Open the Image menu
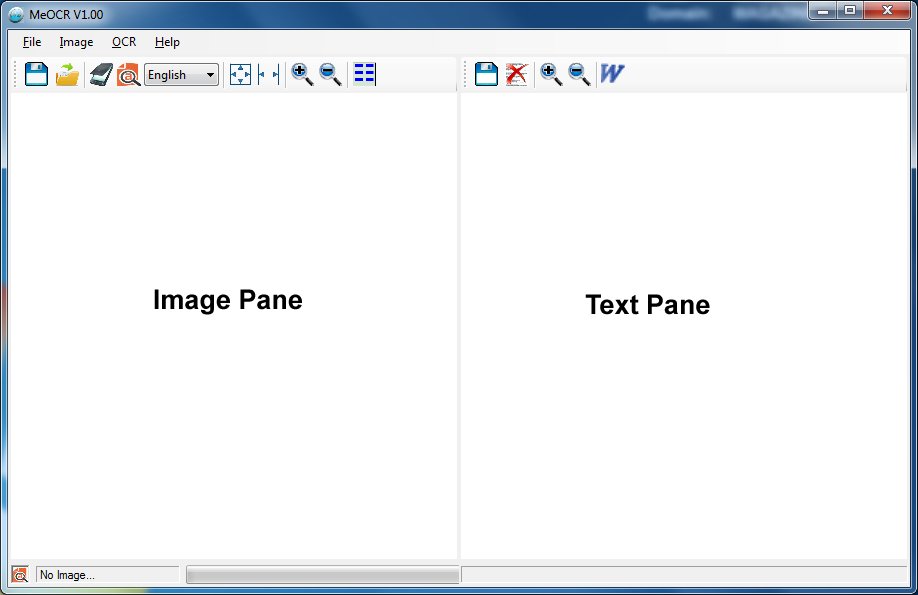 click(x=76, y=42)
